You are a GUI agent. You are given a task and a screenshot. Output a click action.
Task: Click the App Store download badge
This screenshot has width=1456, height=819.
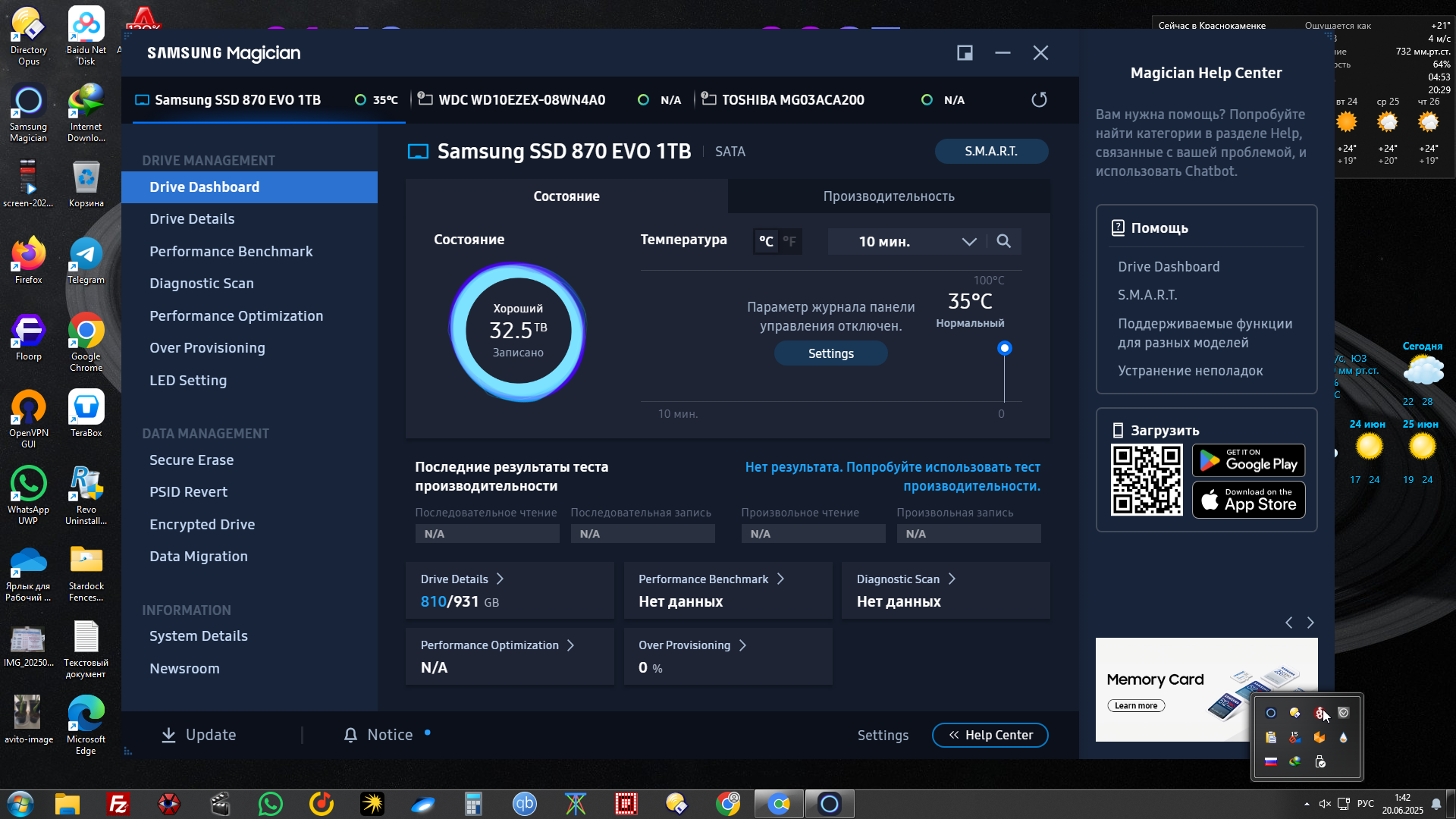tap(1248, 500)
